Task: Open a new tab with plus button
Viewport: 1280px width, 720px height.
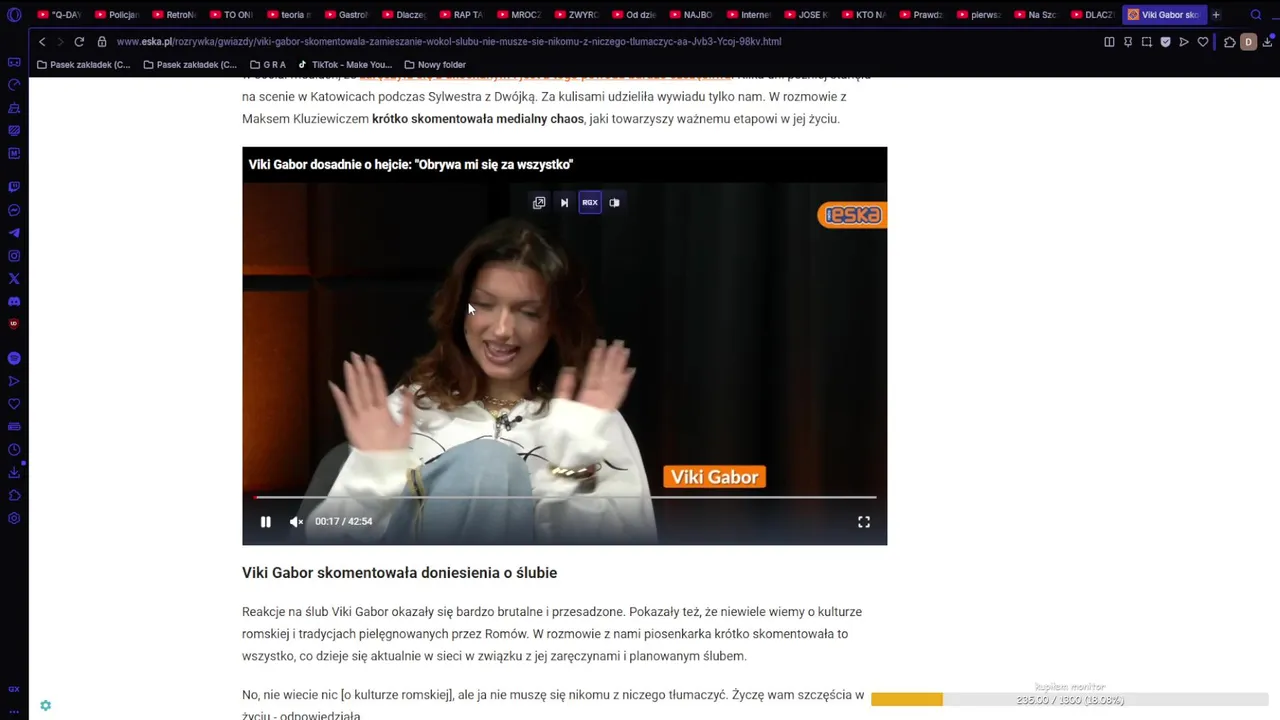Action: [x=1216, y=15]
